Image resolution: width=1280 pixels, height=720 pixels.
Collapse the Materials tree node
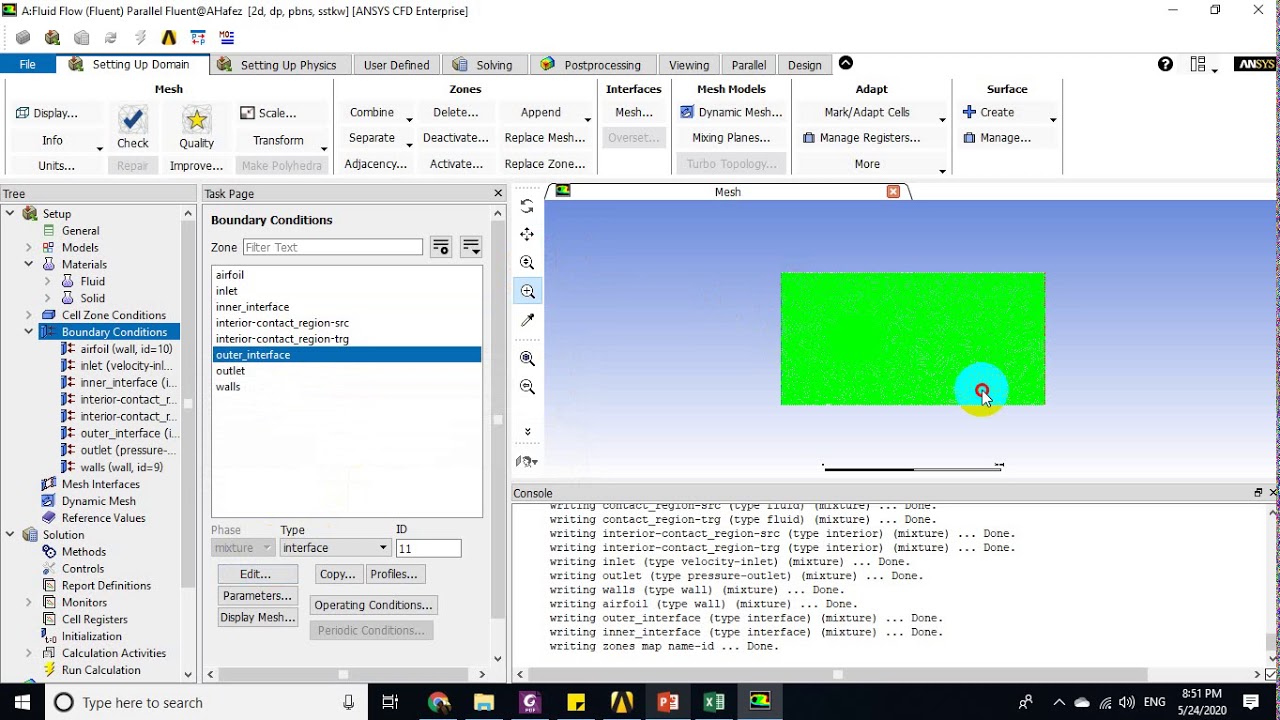click(x=29, y=264)
